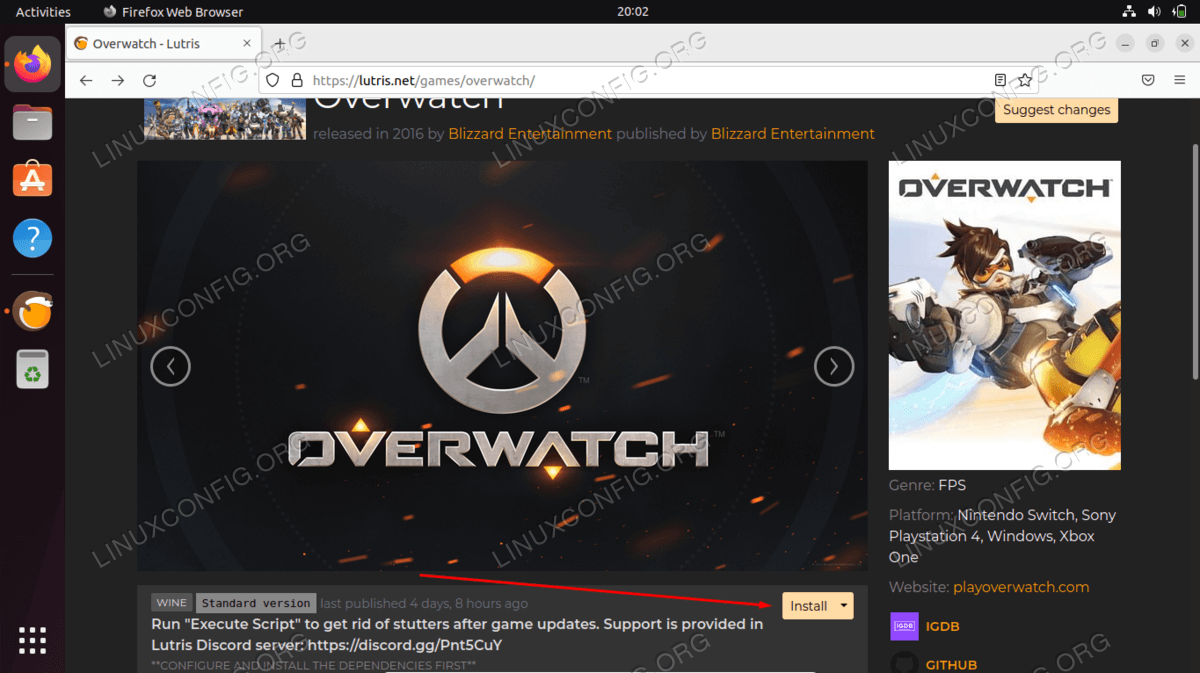Go back to the previous page
Image resolution: width=1200 pixels, height=673 pixels.
tap(86, 80)
